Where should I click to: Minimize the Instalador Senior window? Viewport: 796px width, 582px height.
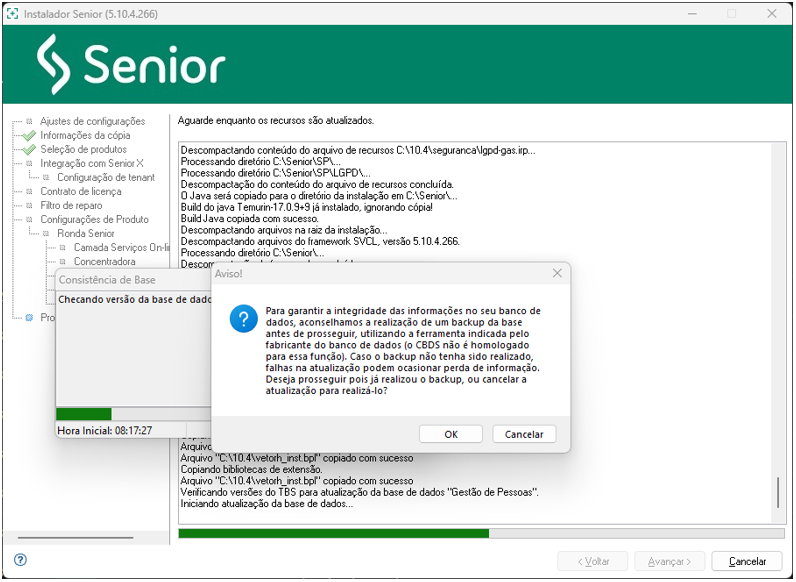click(692, 14)
